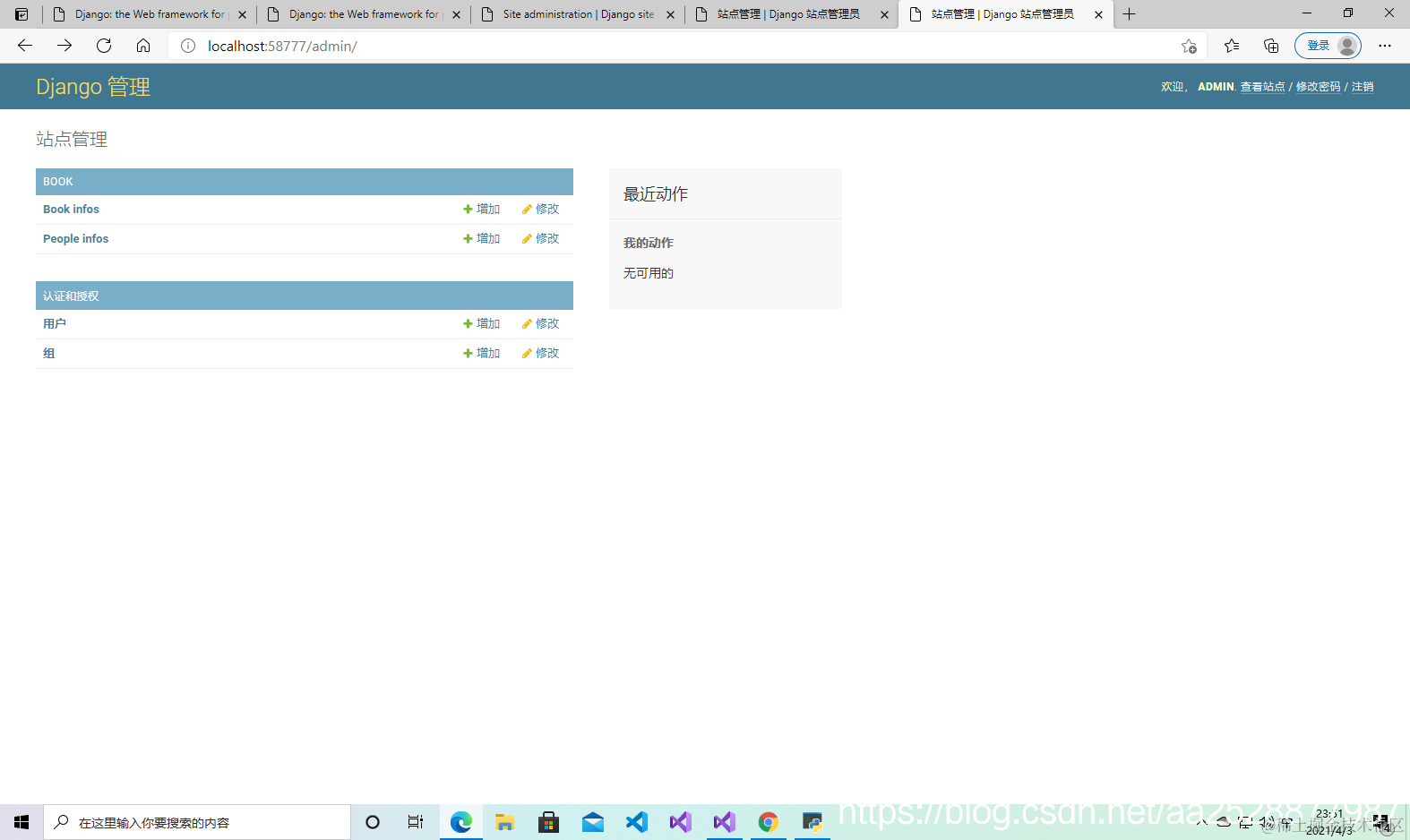Click 修改 for 用户
Viewport: 1410px width, 840px height.
coord(541,324)
